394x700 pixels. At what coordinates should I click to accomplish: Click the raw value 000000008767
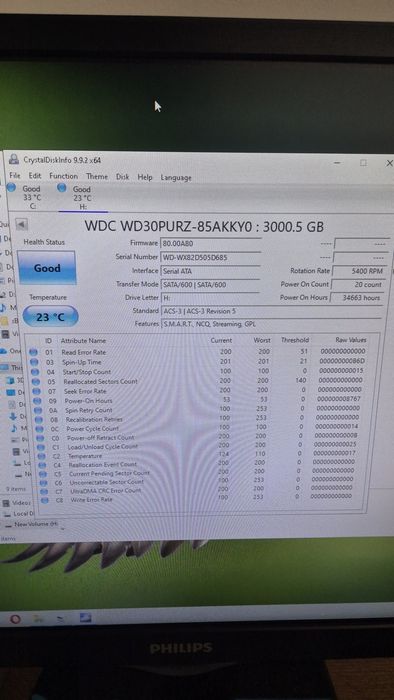click(339, 398)
